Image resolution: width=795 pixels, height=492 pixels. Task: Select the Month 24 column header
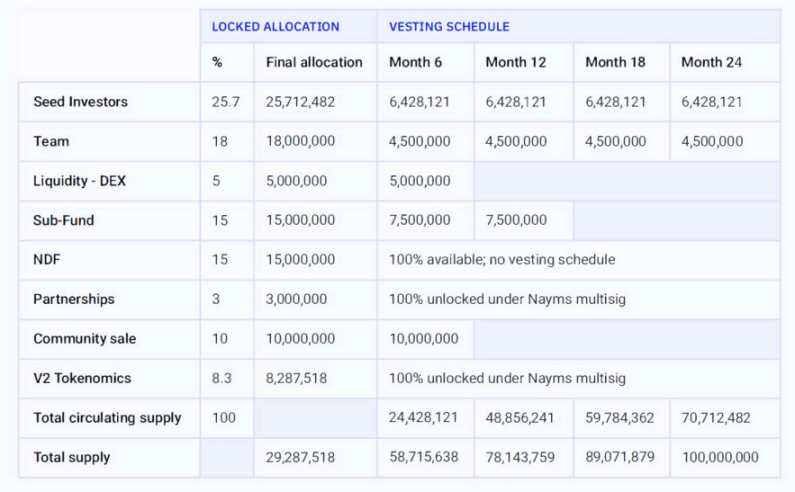click(711, 62)
